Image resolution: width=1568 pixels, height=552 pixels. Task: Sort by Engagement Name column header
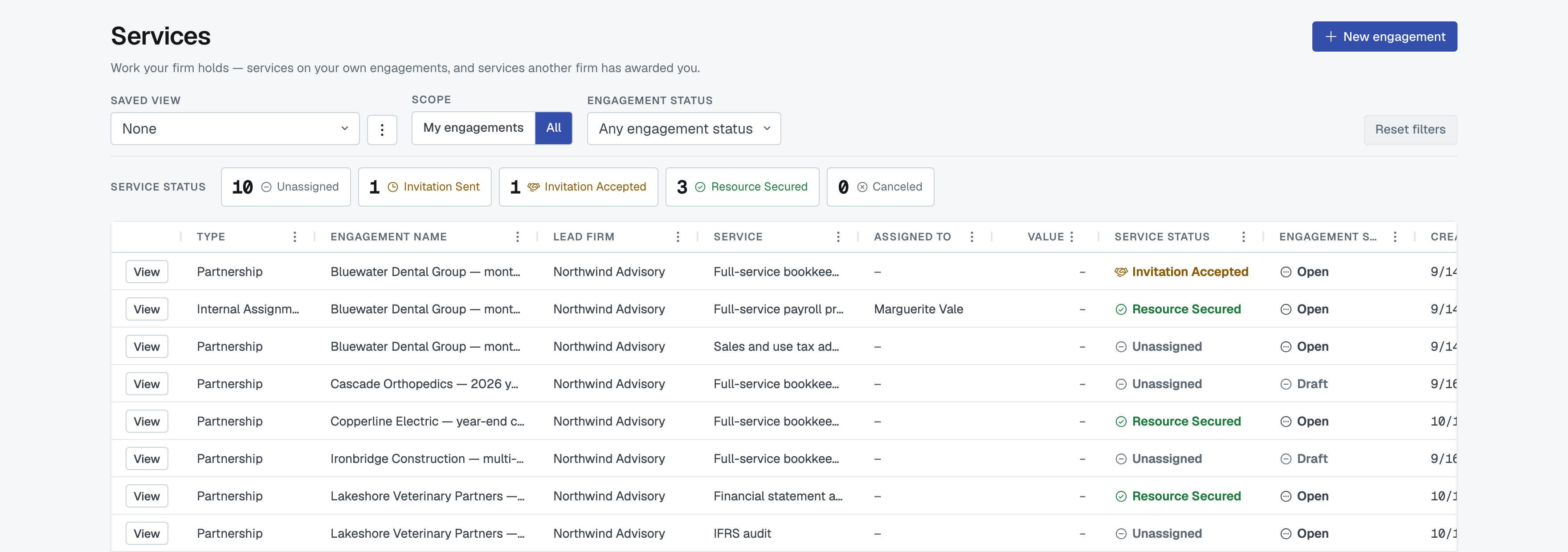(388, 237)
